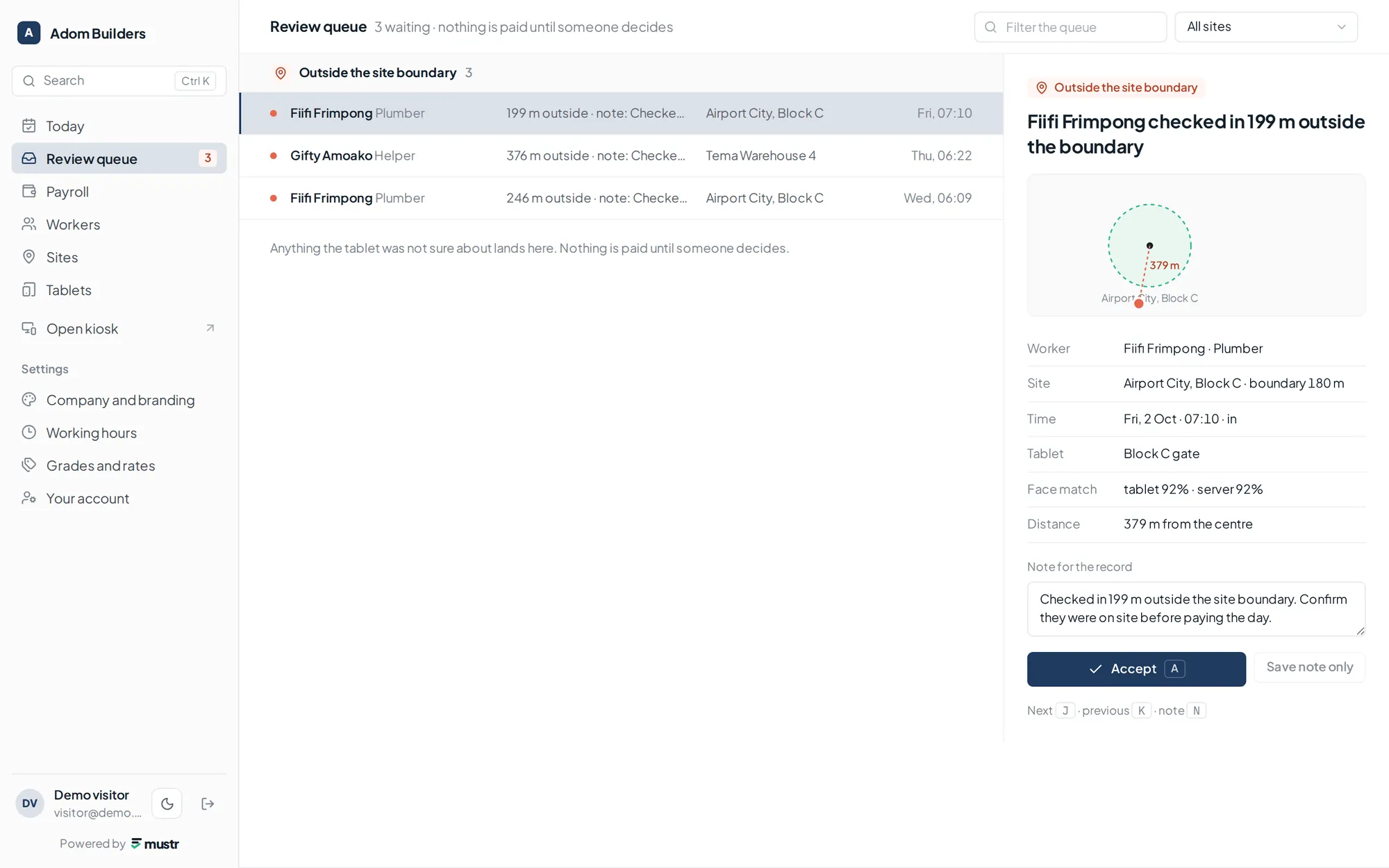Screen dimensions: 1389x868
Task: Click the Accept checkmark icon
Action: (x=1096, y=669)
